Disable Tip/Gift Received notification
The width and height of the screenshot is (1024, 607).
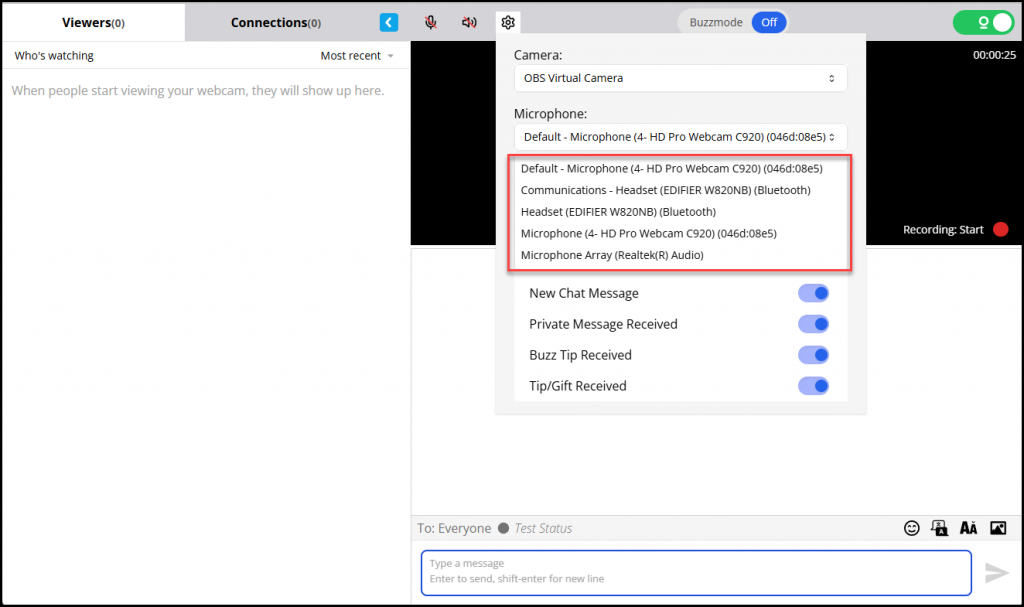813,386
